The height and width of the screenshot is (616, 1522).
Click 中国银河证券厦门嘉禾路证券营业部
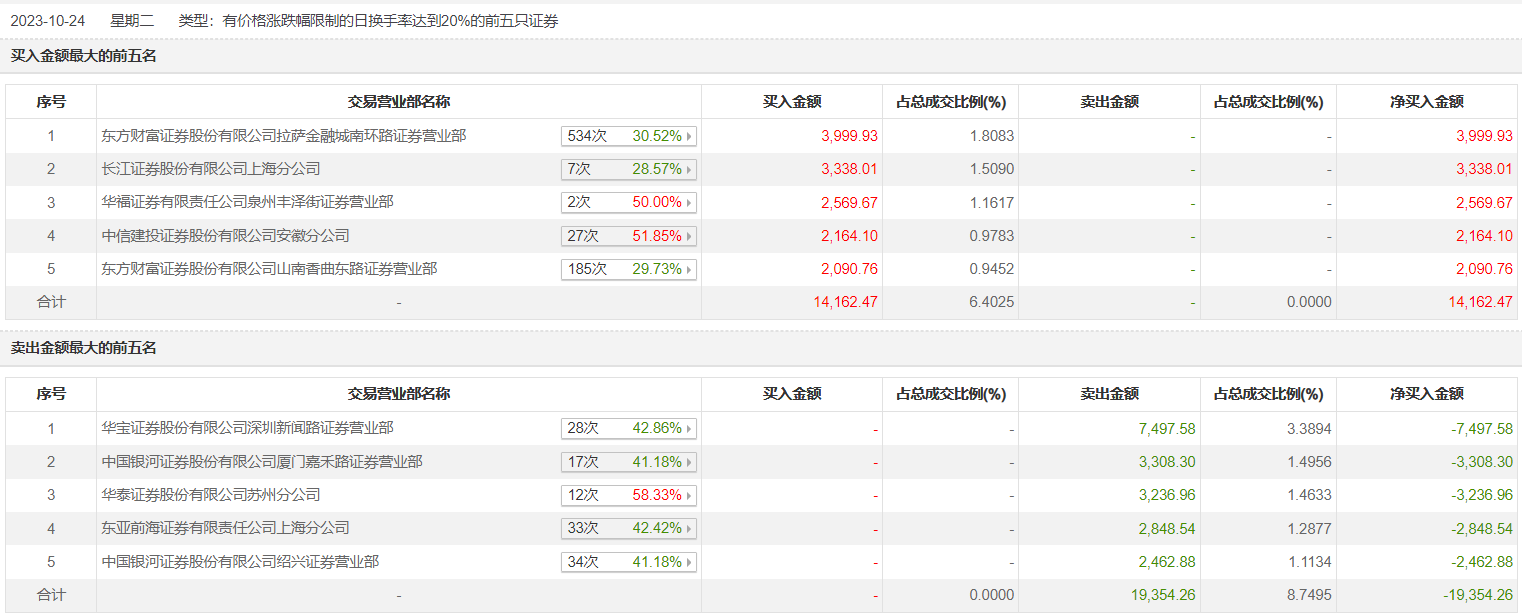pyautogui.click(x=262, y=462)
